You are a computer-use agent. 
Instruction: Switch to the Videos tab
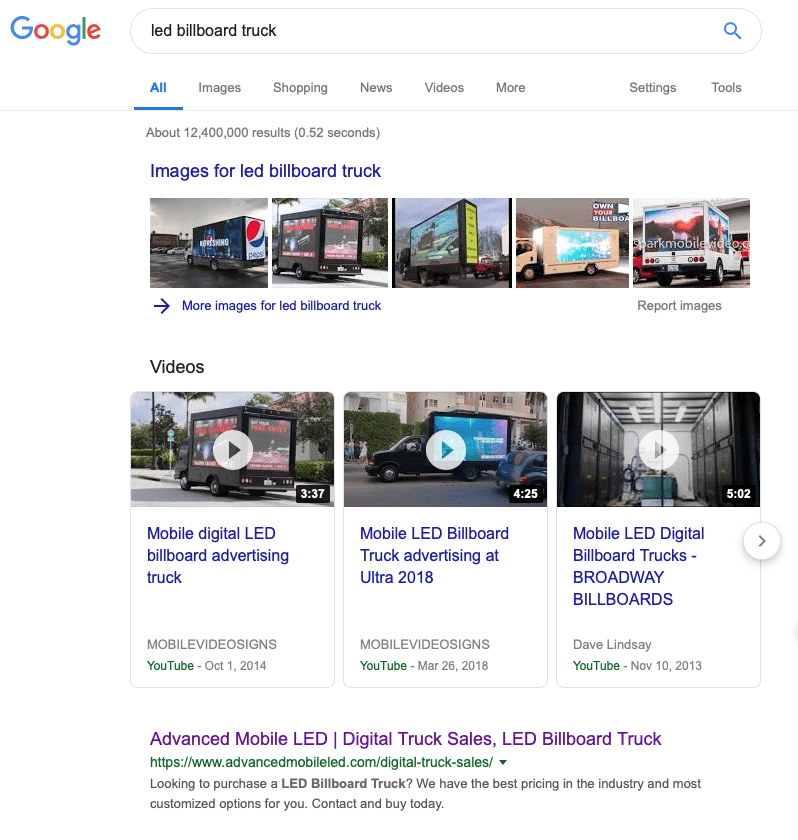[444, 87]
